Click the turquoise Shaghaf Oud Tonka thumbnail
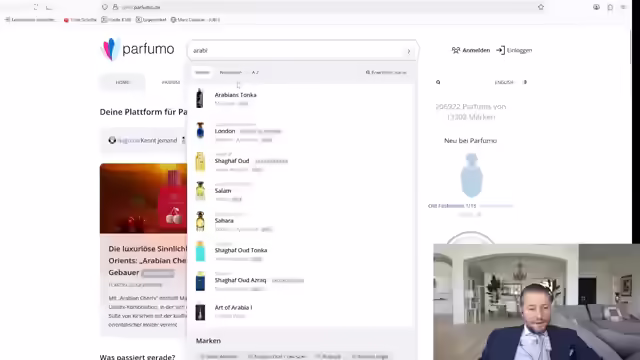The image size is (640, 360). (x=200, y=251)
